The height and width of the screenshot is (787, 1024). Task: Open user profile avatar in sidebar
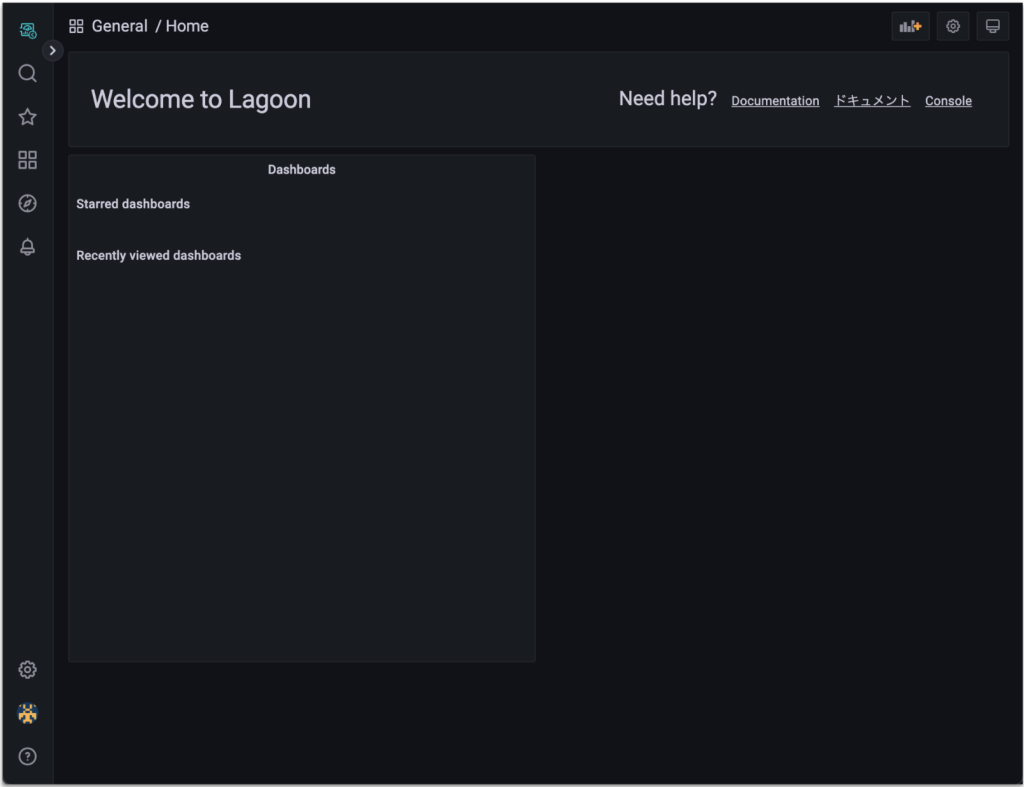27,713
